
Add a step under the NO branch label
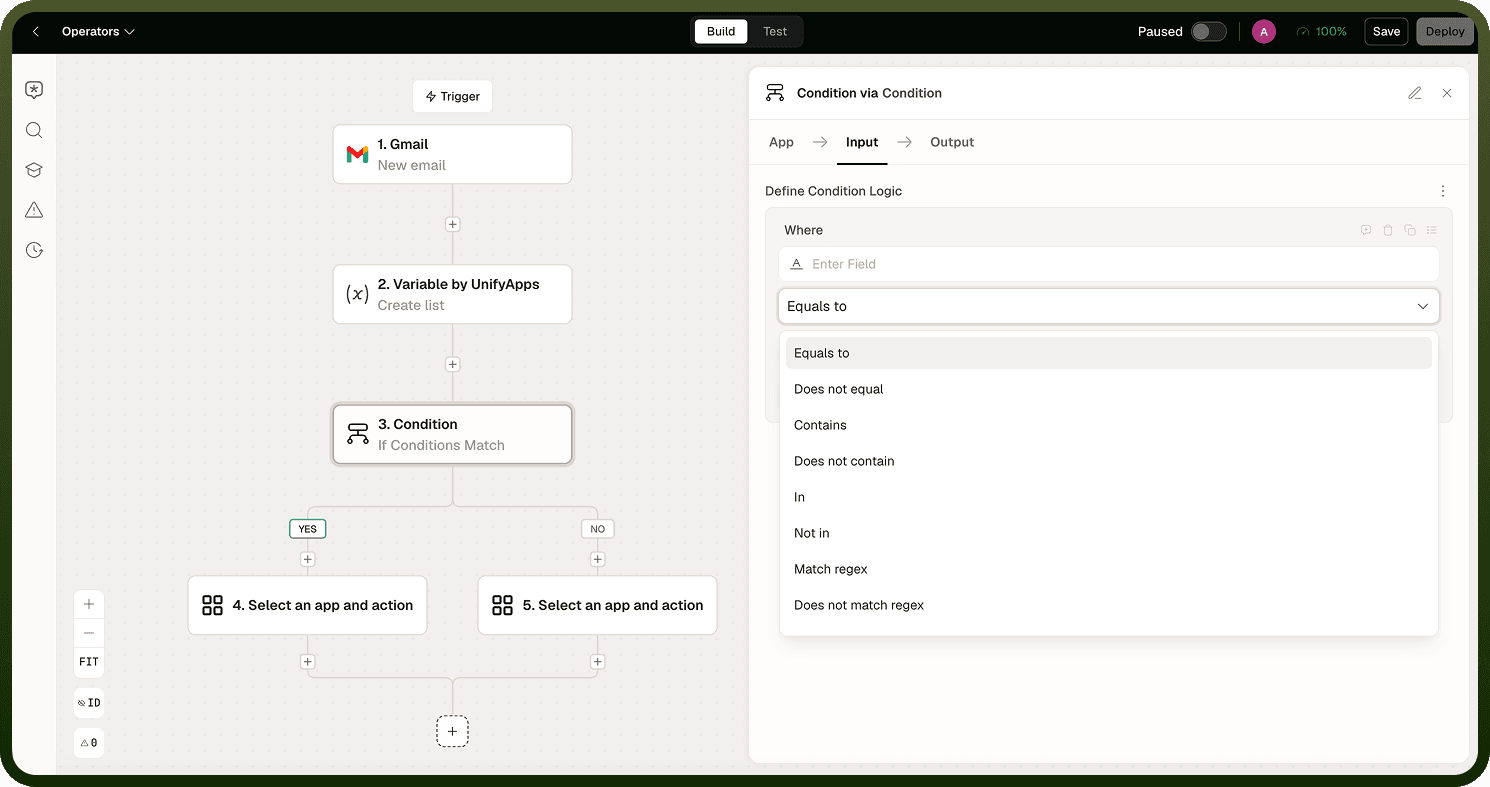597,560
